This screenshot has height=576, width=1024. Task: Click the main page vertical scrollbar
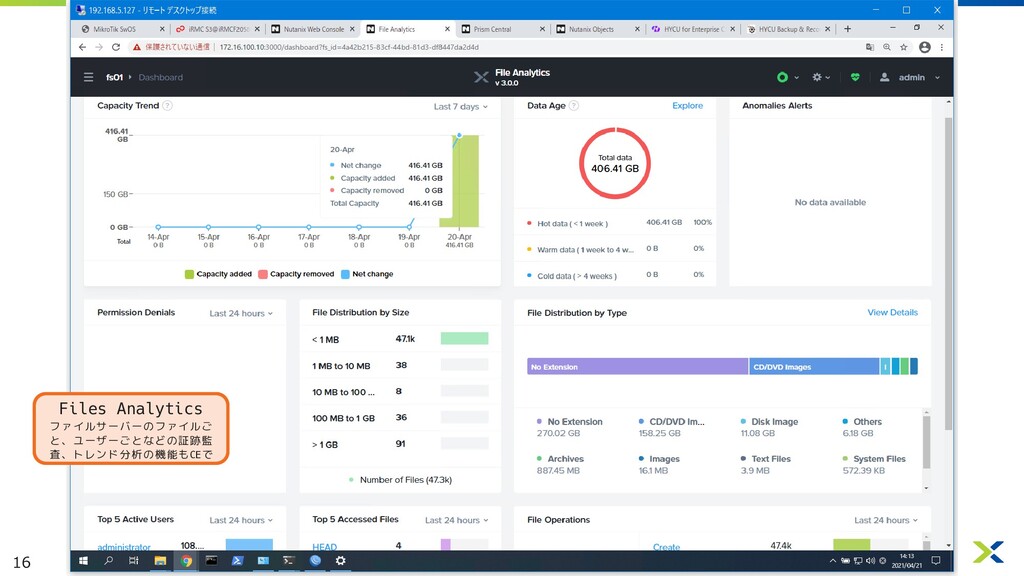948,274
